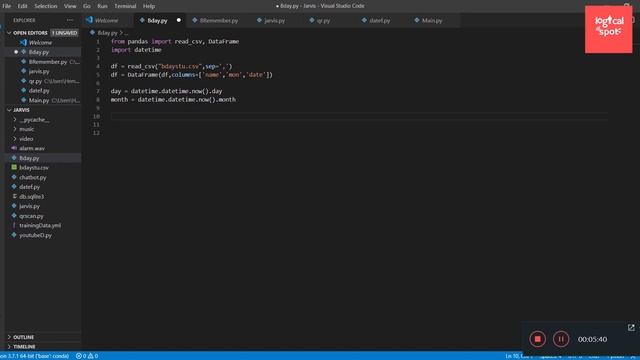Image resolution: width=640 pixels, height=360 pixels.
Task: Switch to the Main.py tab
Action: (432, 20)
